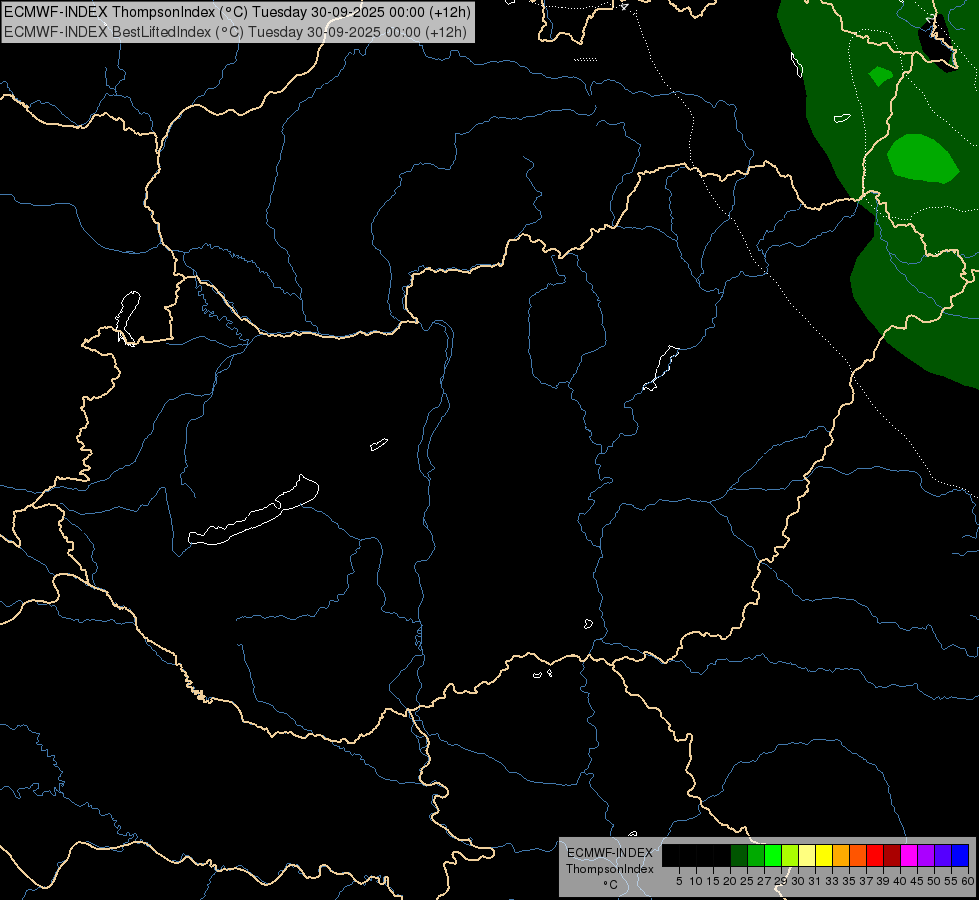Click the legend tick value '45'
Viewport: 979px width, 900px height.
pos(917,881)
